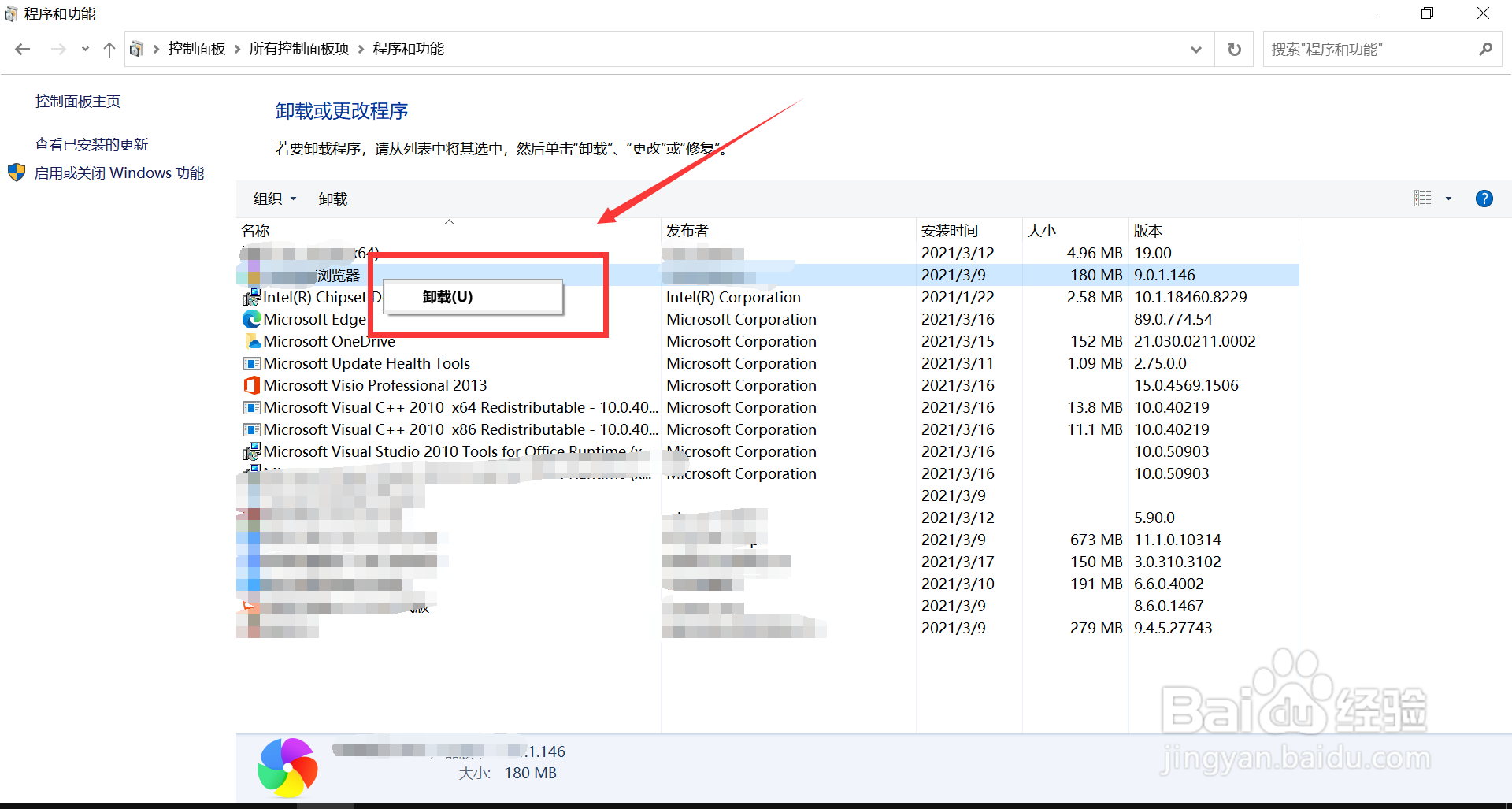Open the recent locations dropdown arrow
Screen dimensions: 1512x809
pyautogui.click(x=85, y=50)
